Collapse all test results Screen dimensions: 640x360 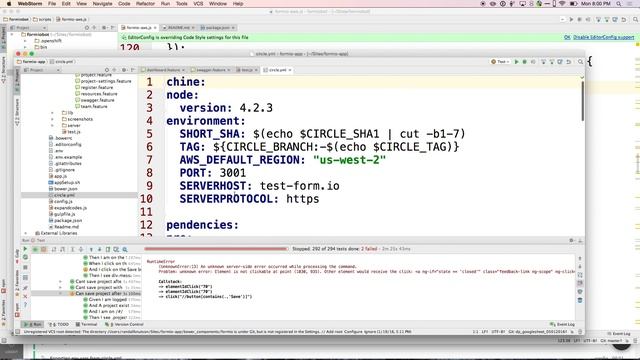[81, 249]
